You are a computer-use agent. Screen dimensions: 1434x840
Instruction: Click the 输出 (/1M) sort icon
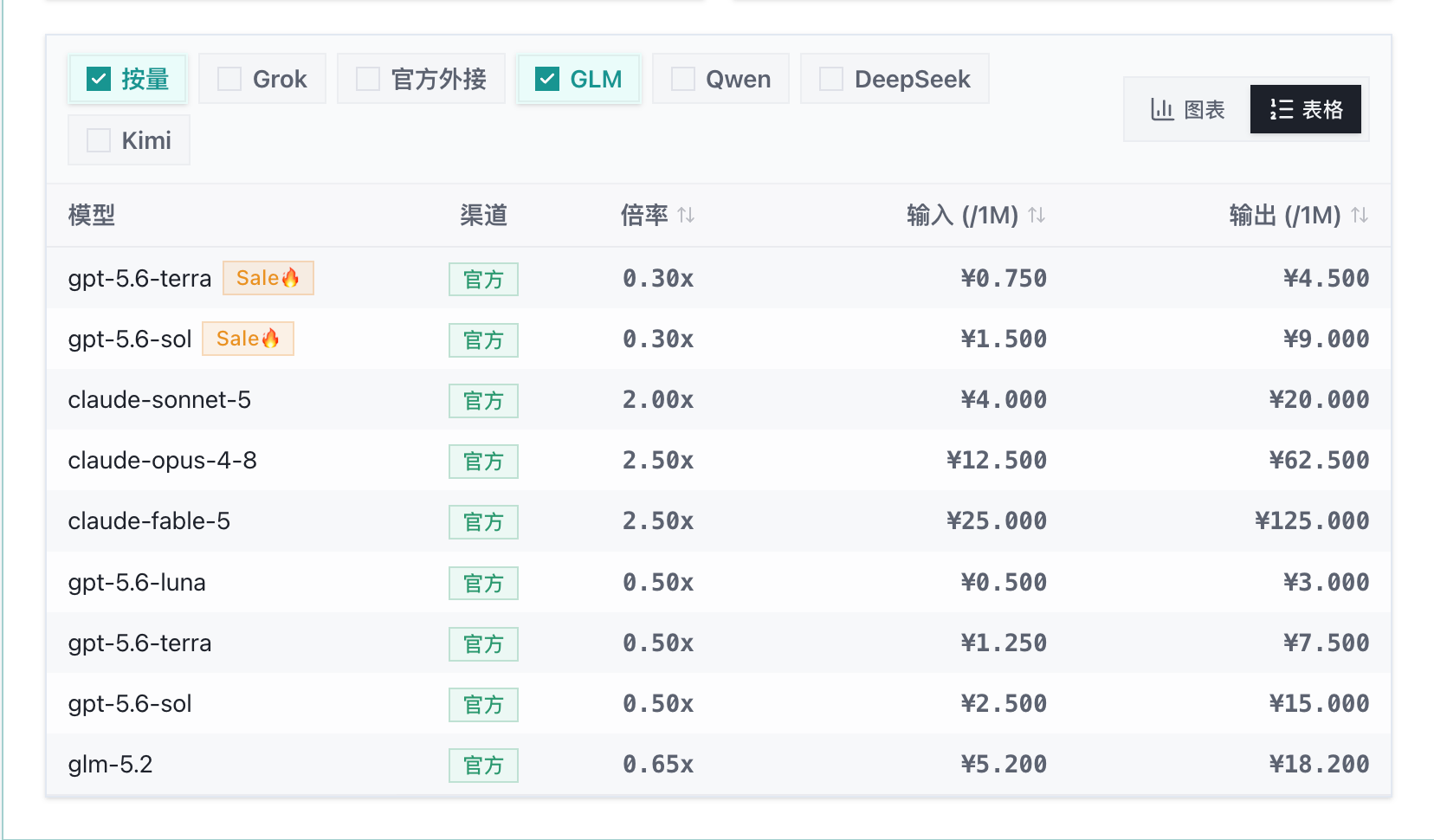(1360, 215)
